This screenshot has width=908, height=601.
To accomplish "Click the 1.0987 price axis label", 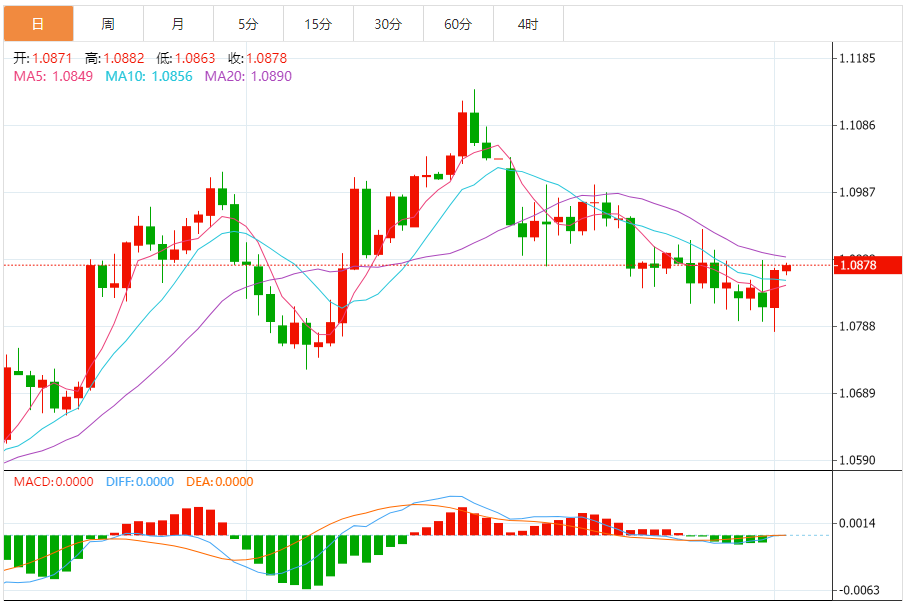I will pyautogui.click(x=858, y=192).
